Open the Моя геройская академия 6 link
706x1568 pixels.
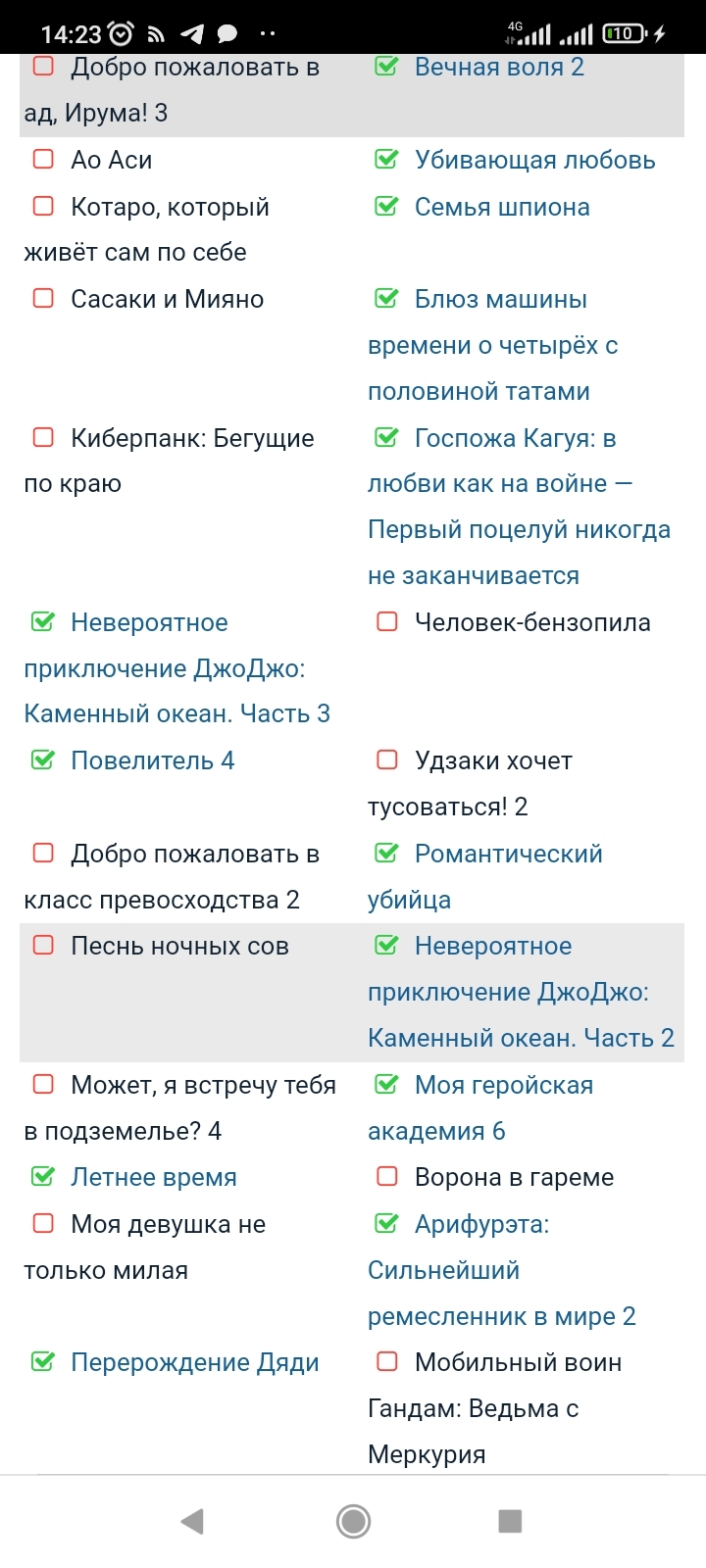tap(503, 1086)
